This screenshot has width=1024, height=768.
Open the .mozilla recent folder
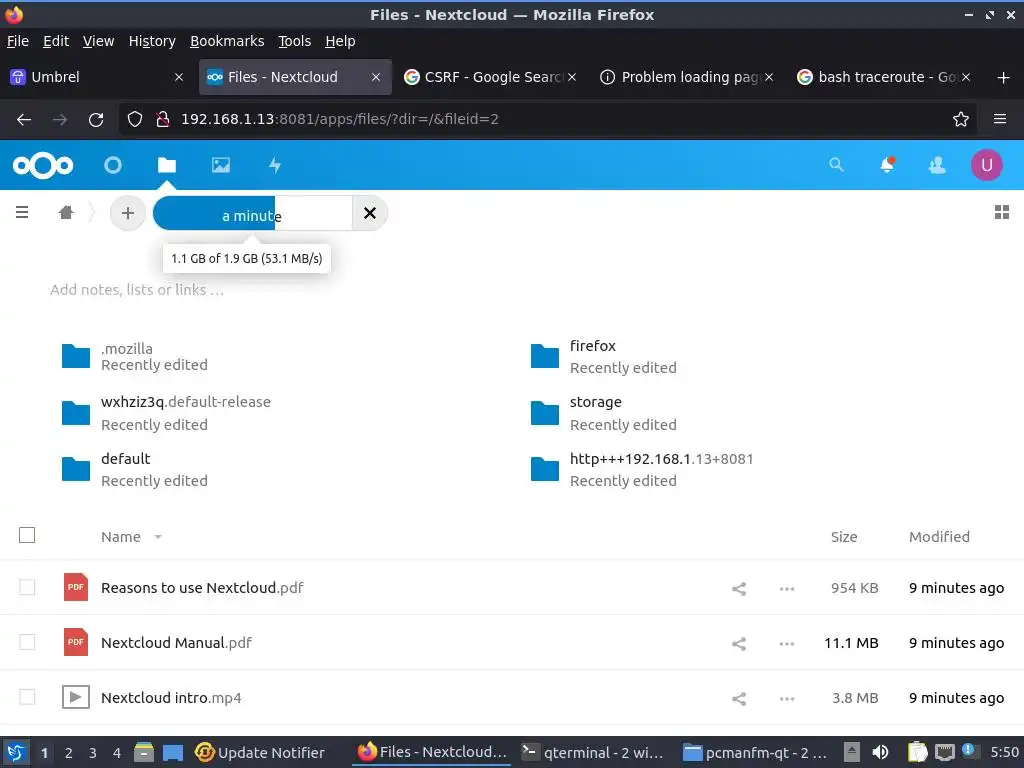pos(134,357)
